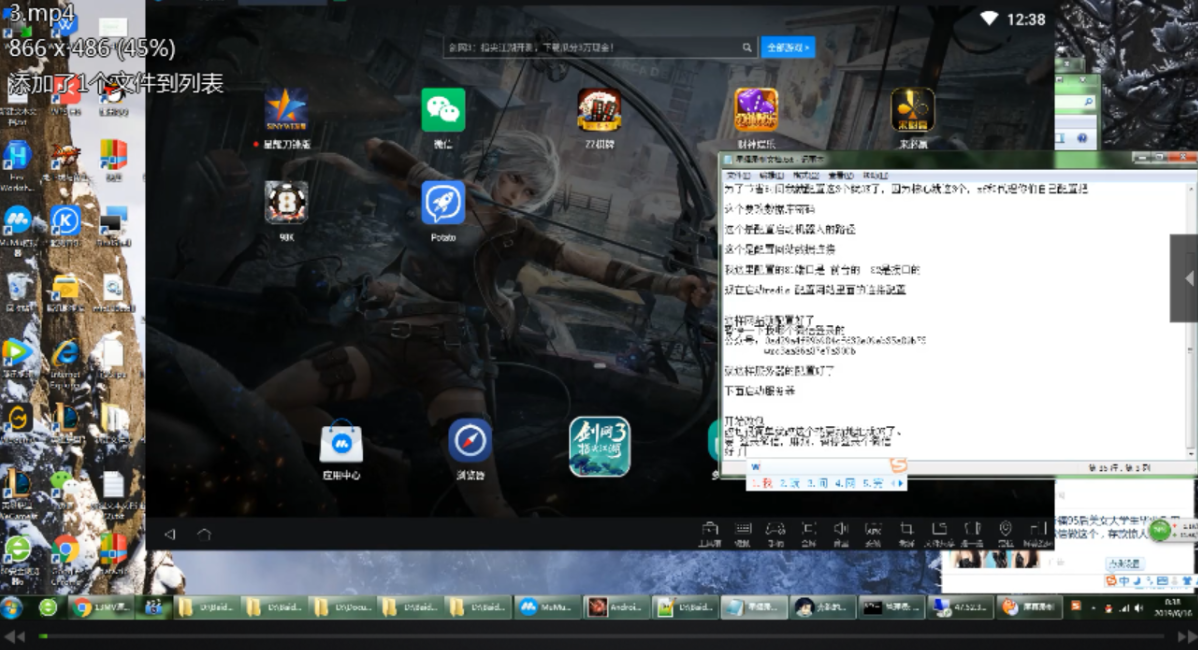The width and height of the screenshot is (1198, 650).
Task: Open the number 8 poker chip app
Action: 287,203
